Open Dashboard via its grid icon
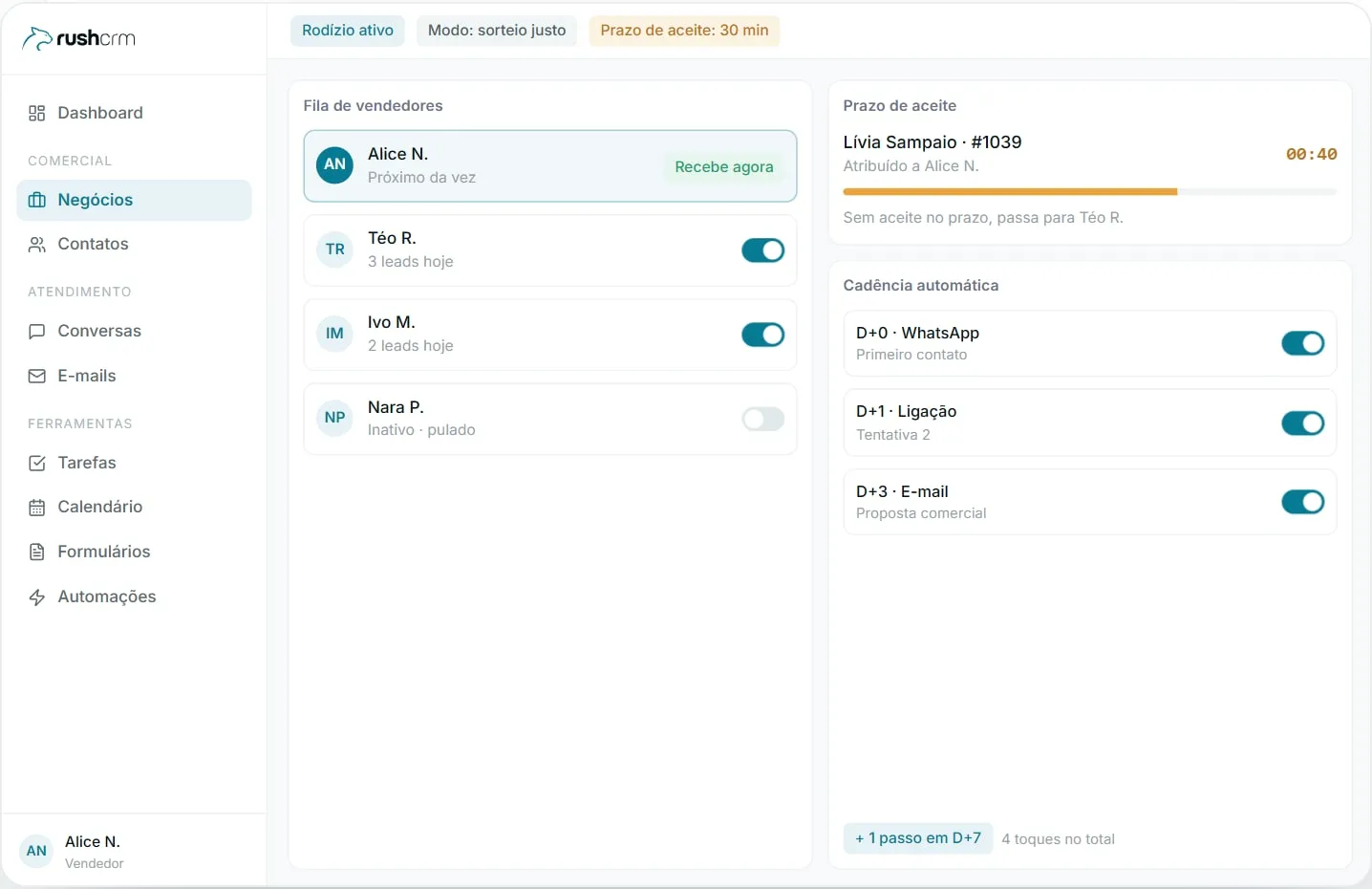 coord(37,113)
